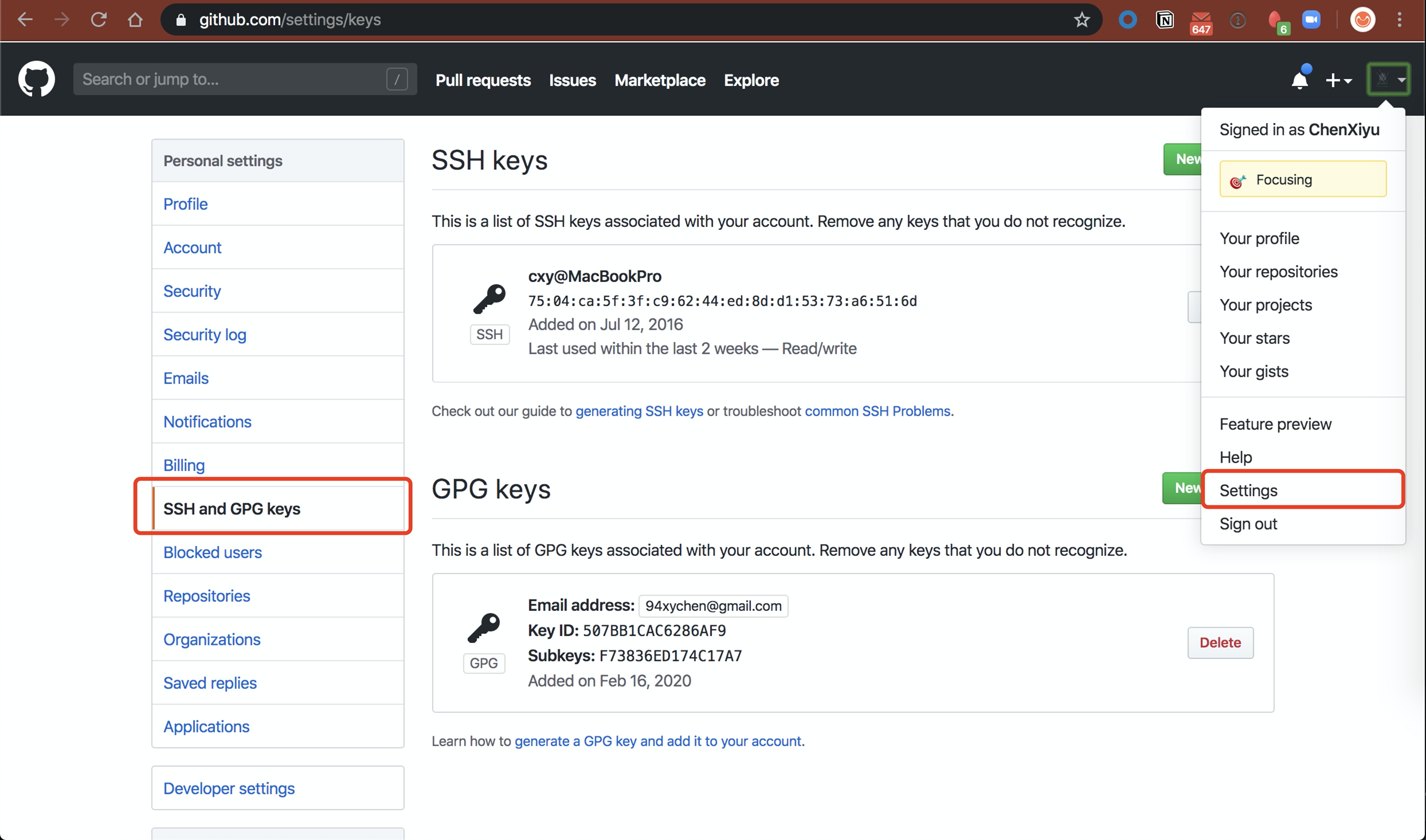Choose Sign out from user menu
This screenshot has width=1426, height=840.
point(1248,524)
